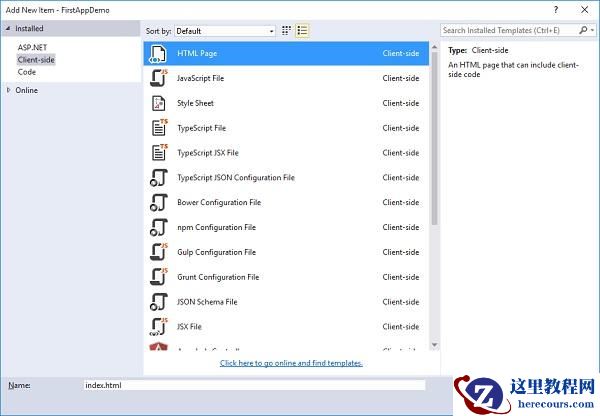Click 'Client-side' type in JSON Schema File row
This screenshot has width=600, height=416.
(x=401, y=302)
